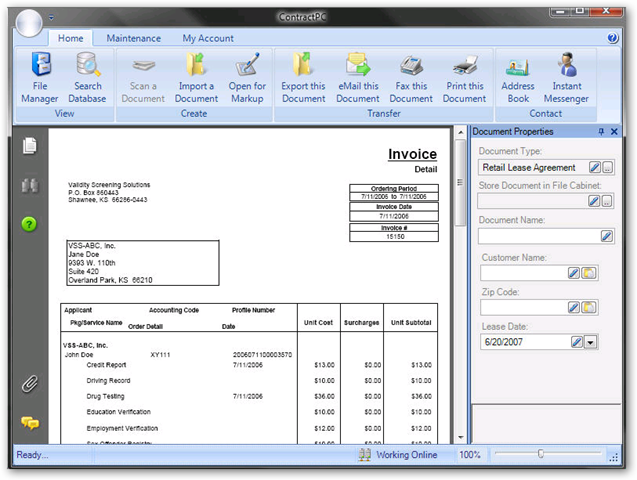Fax this Document
The height and width of the screenshot is (480, 637).
411,78
